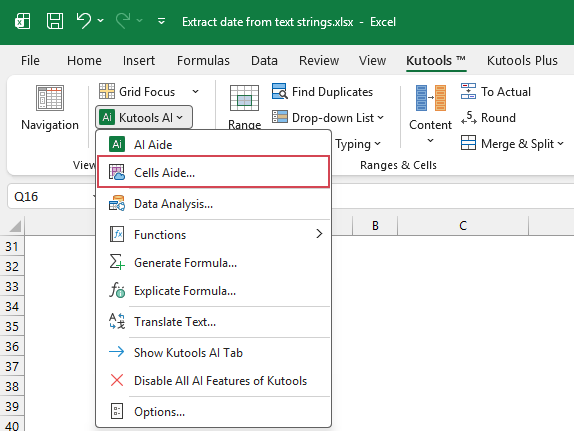Apply To Actual values

tap(496, 92)
